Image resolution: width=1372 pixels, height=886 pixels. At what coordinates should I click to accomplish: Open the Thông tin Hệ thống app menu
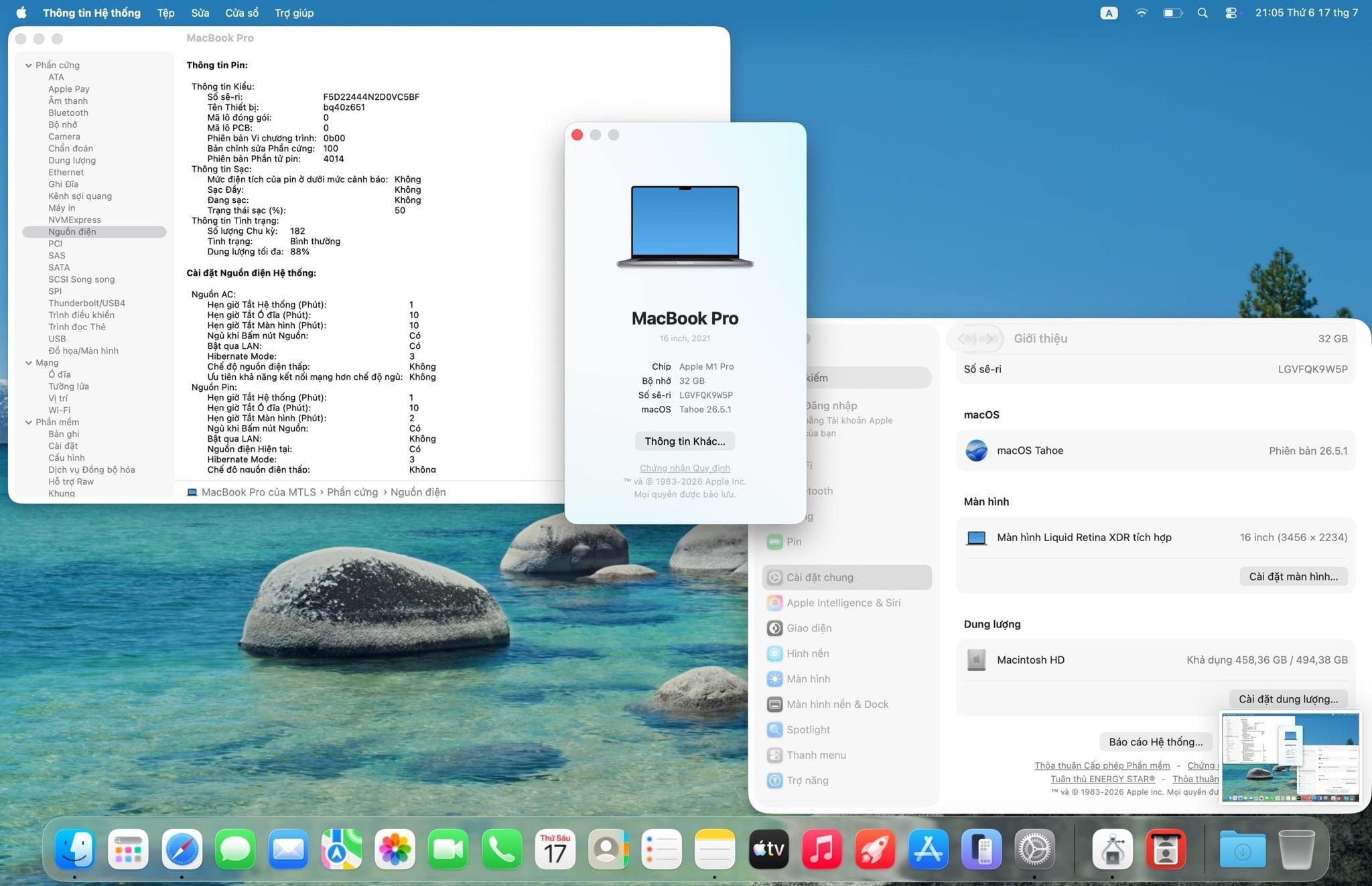[x=92, y=13]
